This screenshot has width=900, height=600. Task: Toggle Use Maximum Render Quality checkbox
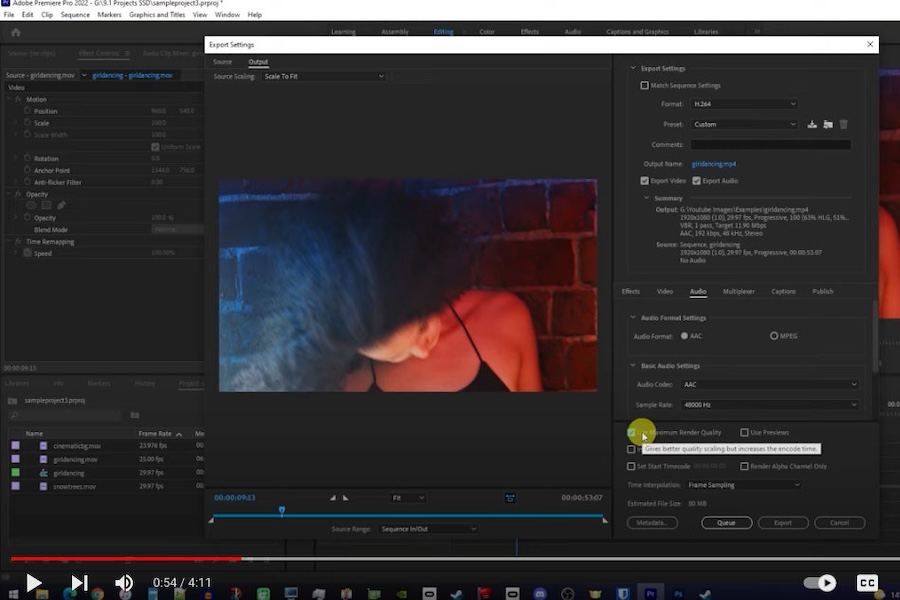[631, 432]
